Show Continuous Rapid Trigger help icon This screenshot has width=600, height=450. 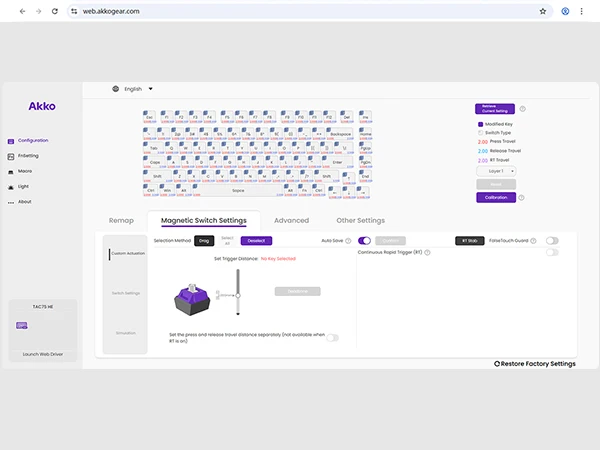coord(427,253)
